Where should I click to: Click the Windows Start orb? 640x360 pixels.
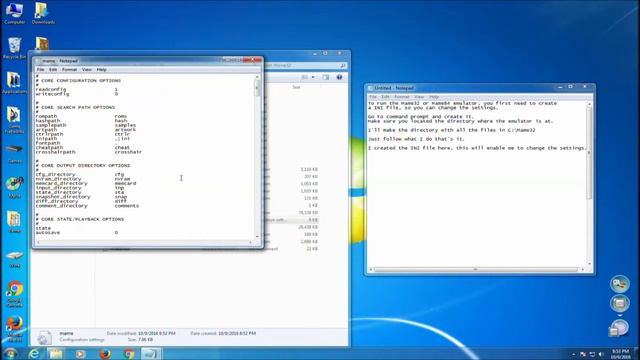click(9, 354)
